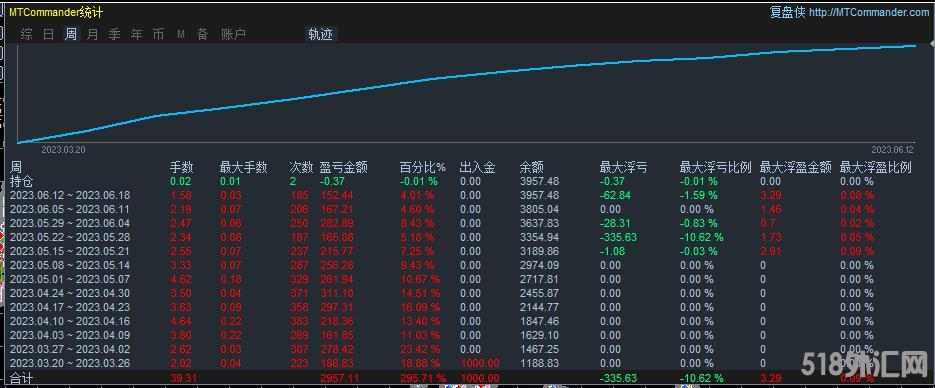Viewport: 935px width, 388px height.
Task: Click the floating loss ratio -1.59 %
Action: (699, 195)
